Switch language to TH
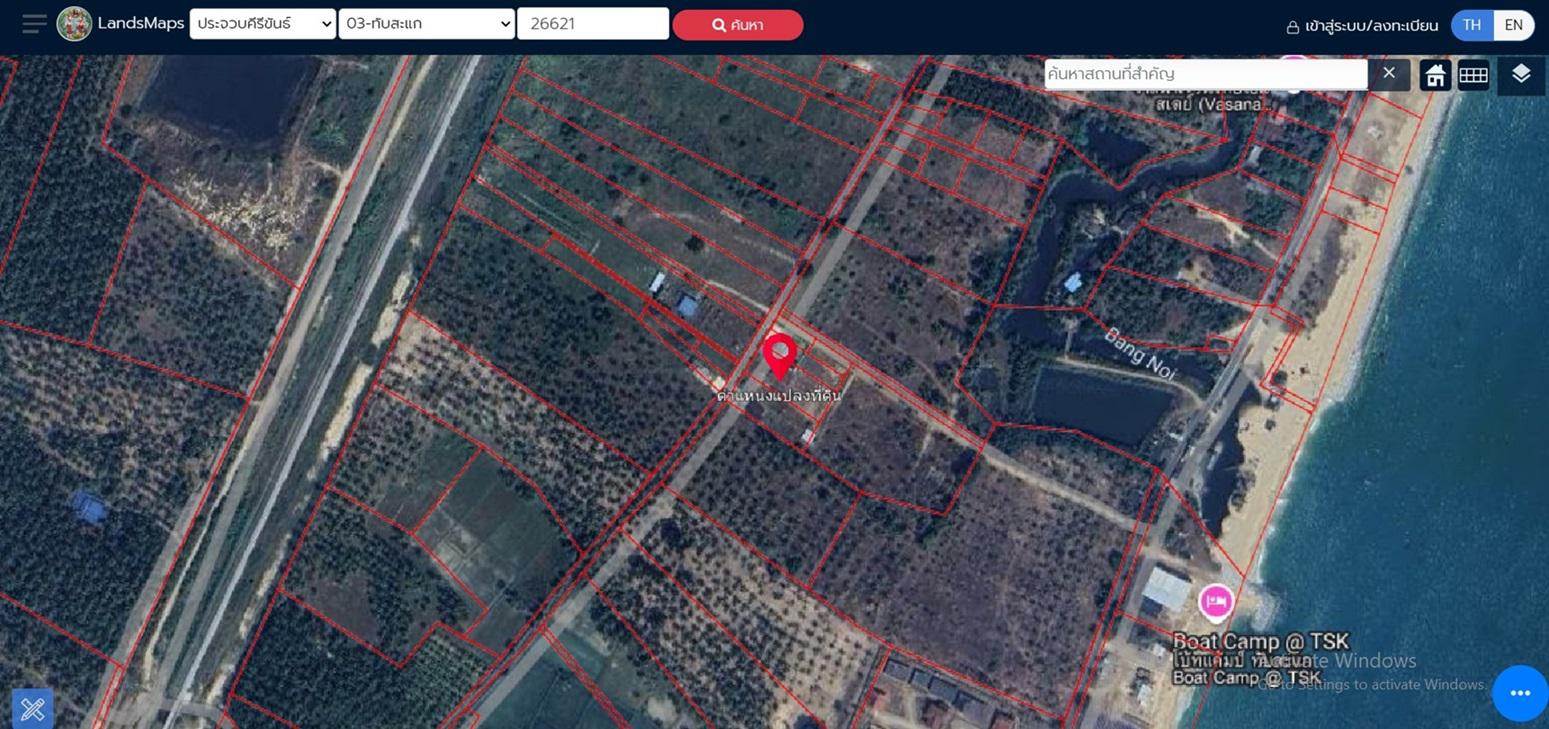Screen dimensions: 1549x729 pos(1471,25)
